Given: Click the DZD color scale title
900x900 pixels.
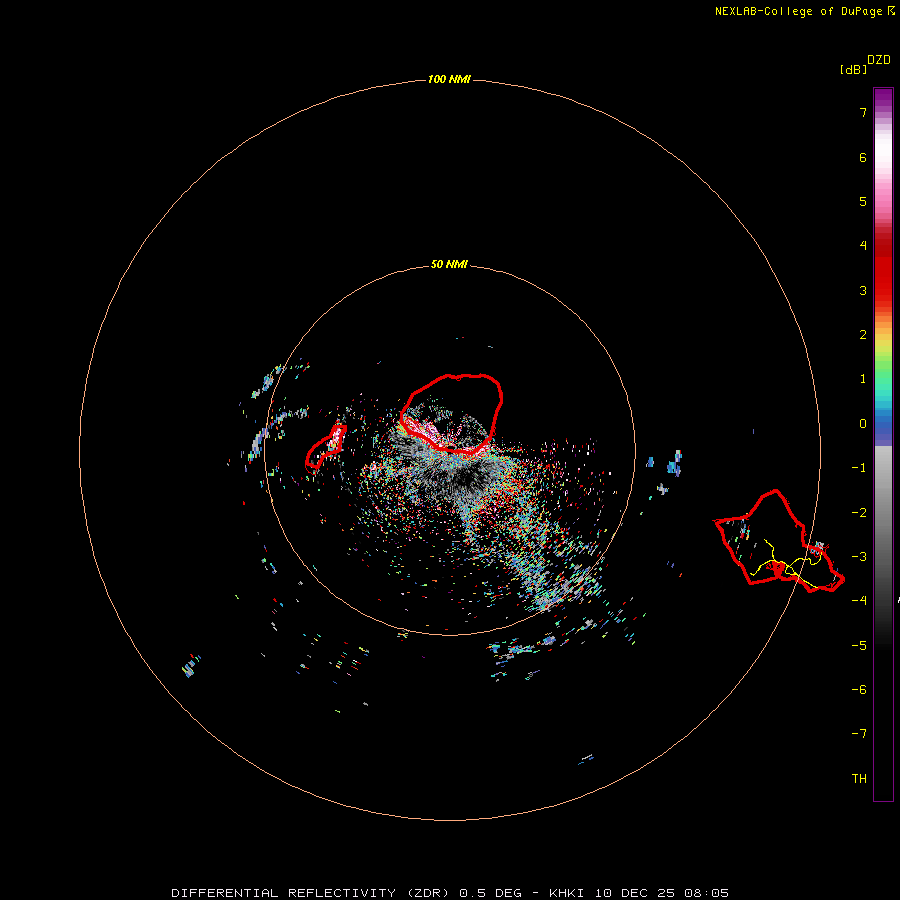Looking at the screenshot, I should (x=879, y=60).
